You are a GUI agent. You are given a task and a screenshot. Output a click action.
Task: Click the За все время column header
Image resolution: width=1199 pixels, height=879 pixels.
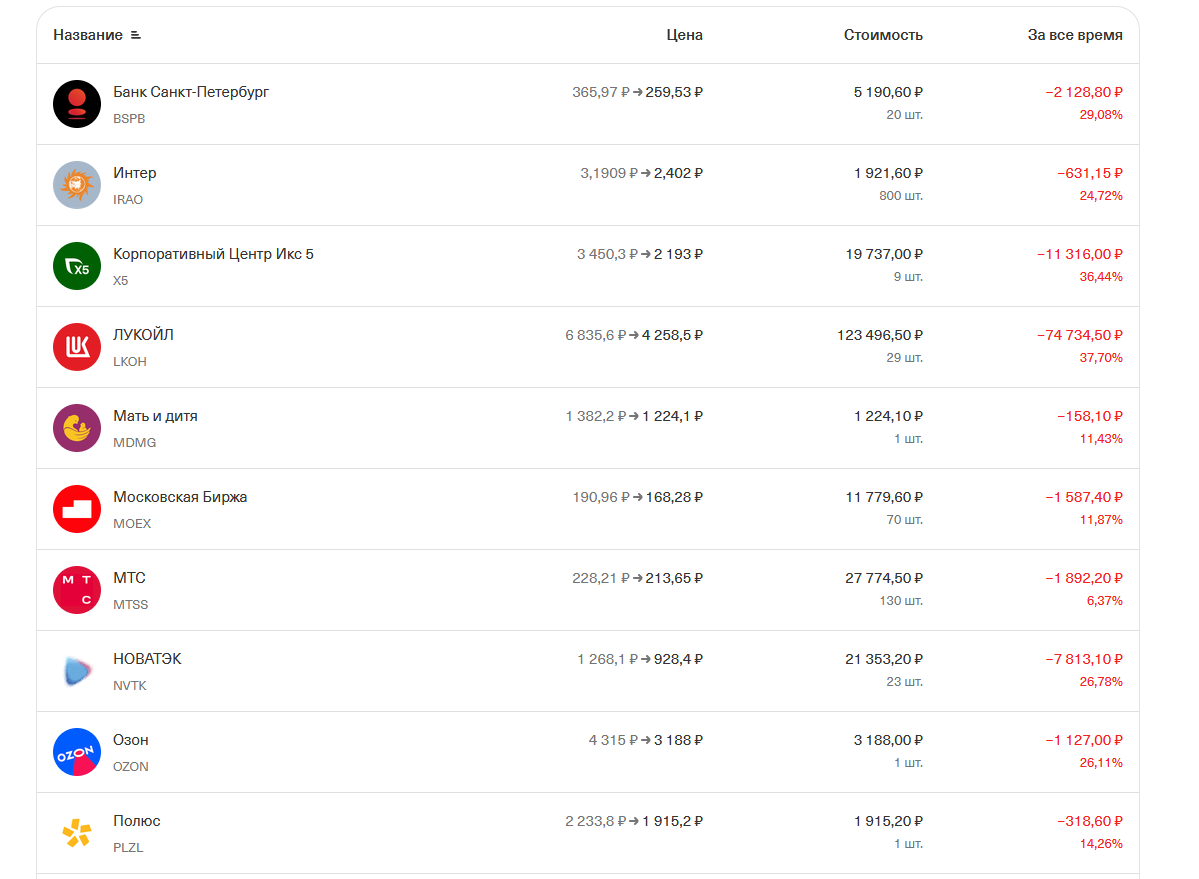[x=1075, y=35]
